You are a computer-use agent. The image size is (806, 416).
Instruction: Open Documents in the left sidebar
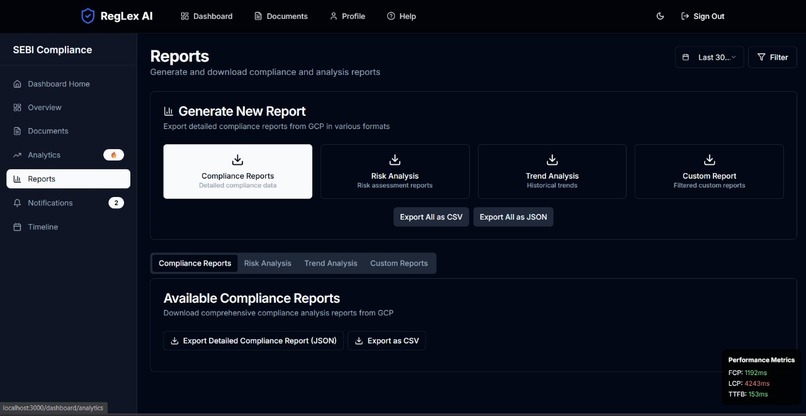point(68,131)
